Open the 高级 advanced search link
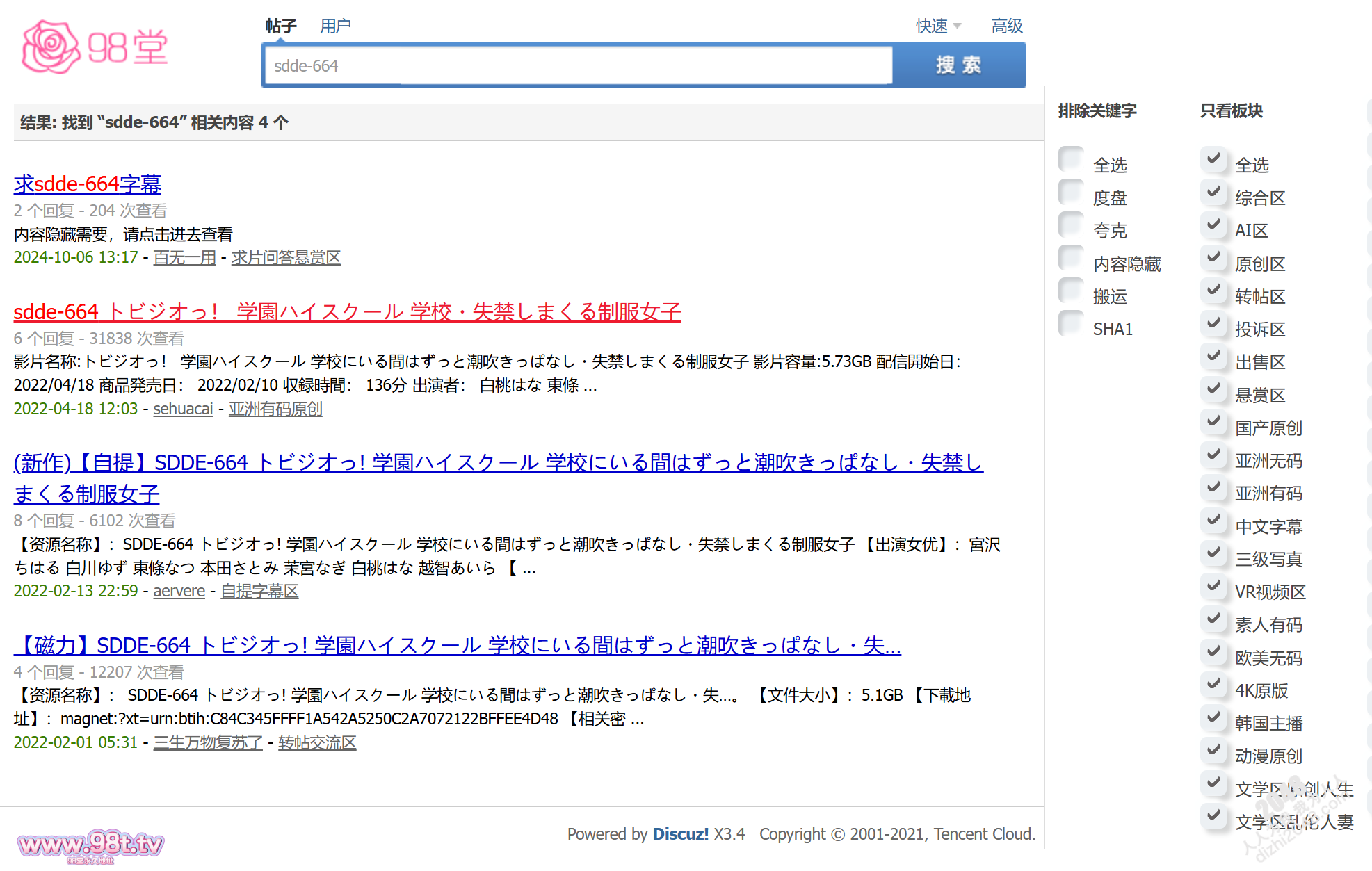The height and width of the screenshot is (871, 1372). pos(1006,26)
